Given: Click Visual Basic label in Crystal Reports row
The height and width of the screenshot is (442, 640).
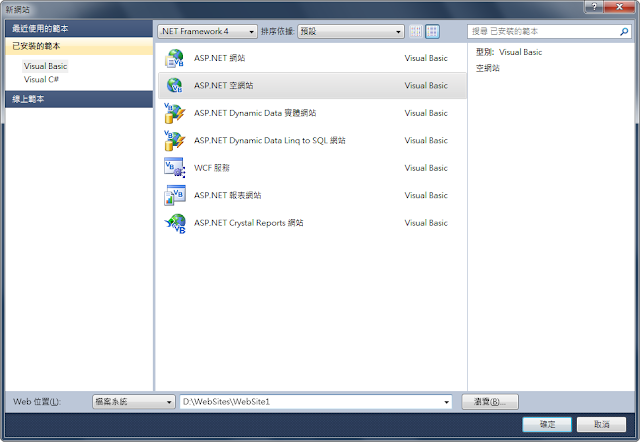Looking at the screenshot, I should click(x=426, y=223).
